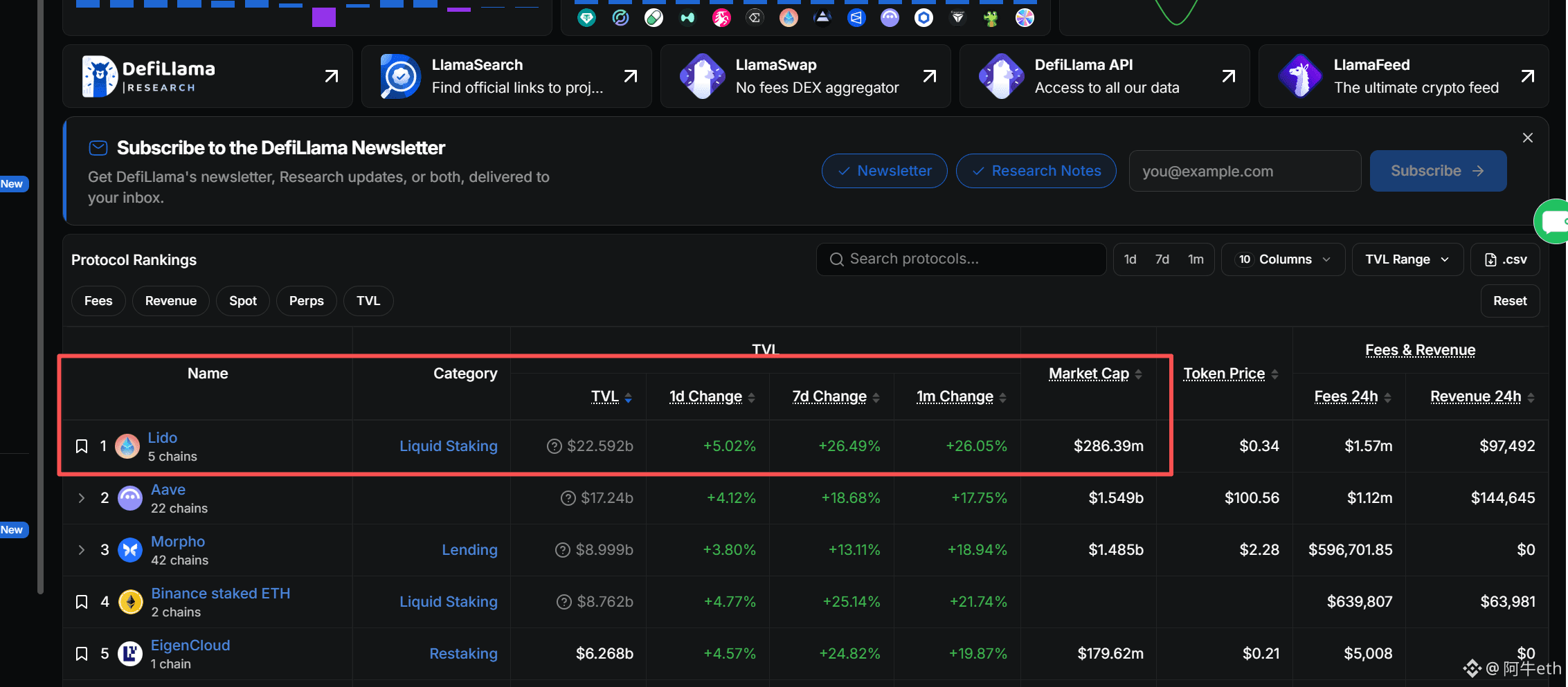Click the purple Aave ghost icon in the top strip
This screenshot has width=1568, height=687.
[890, 17]
